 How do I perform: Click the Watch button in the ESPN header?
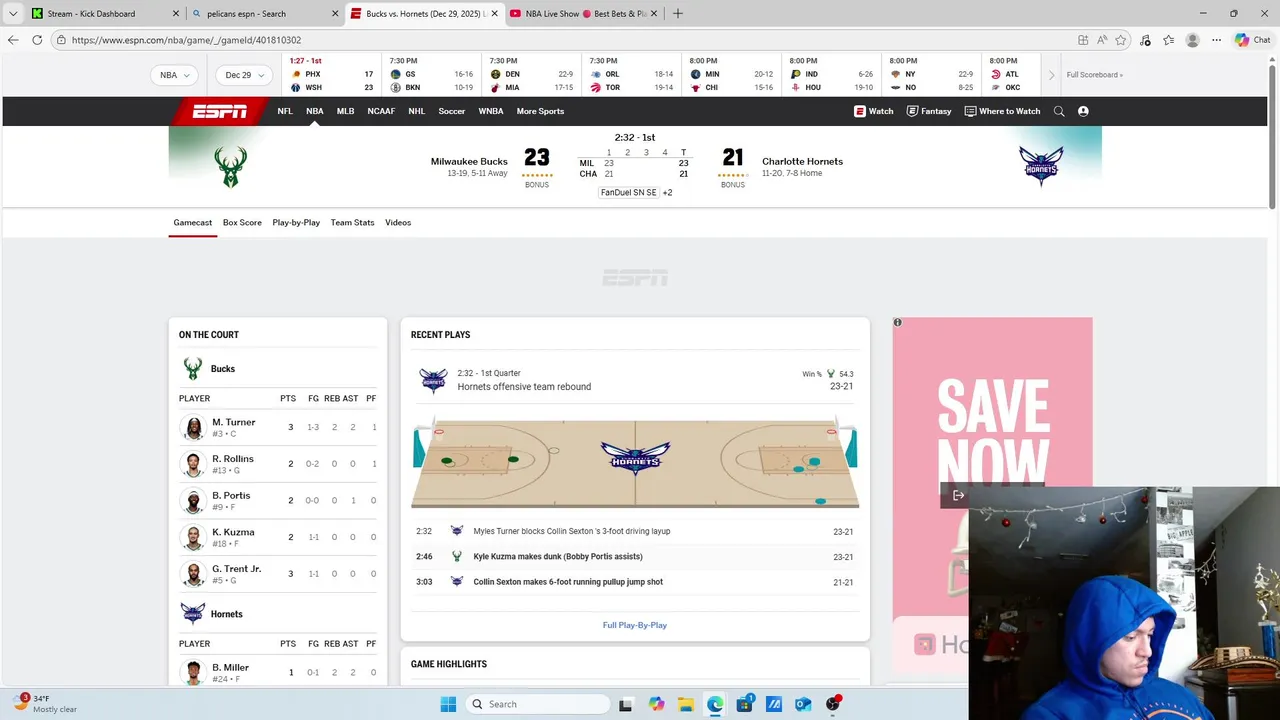coord(873,111)
